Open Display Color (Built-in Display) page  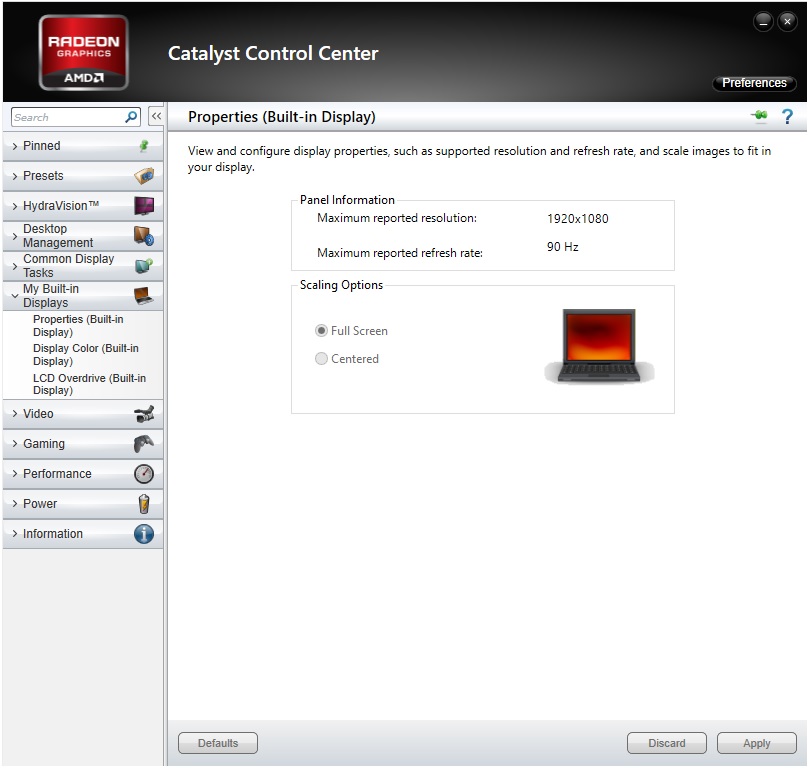point(86,355)
